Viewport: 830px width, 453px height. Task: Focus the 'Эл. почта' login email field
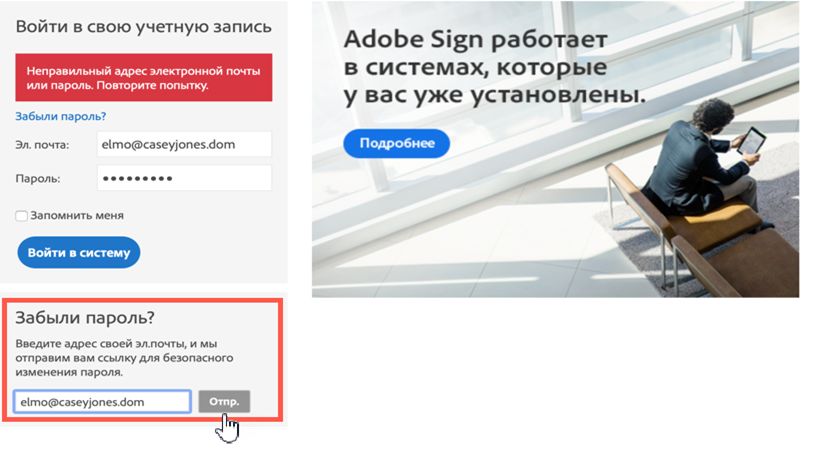pos(184,144)
